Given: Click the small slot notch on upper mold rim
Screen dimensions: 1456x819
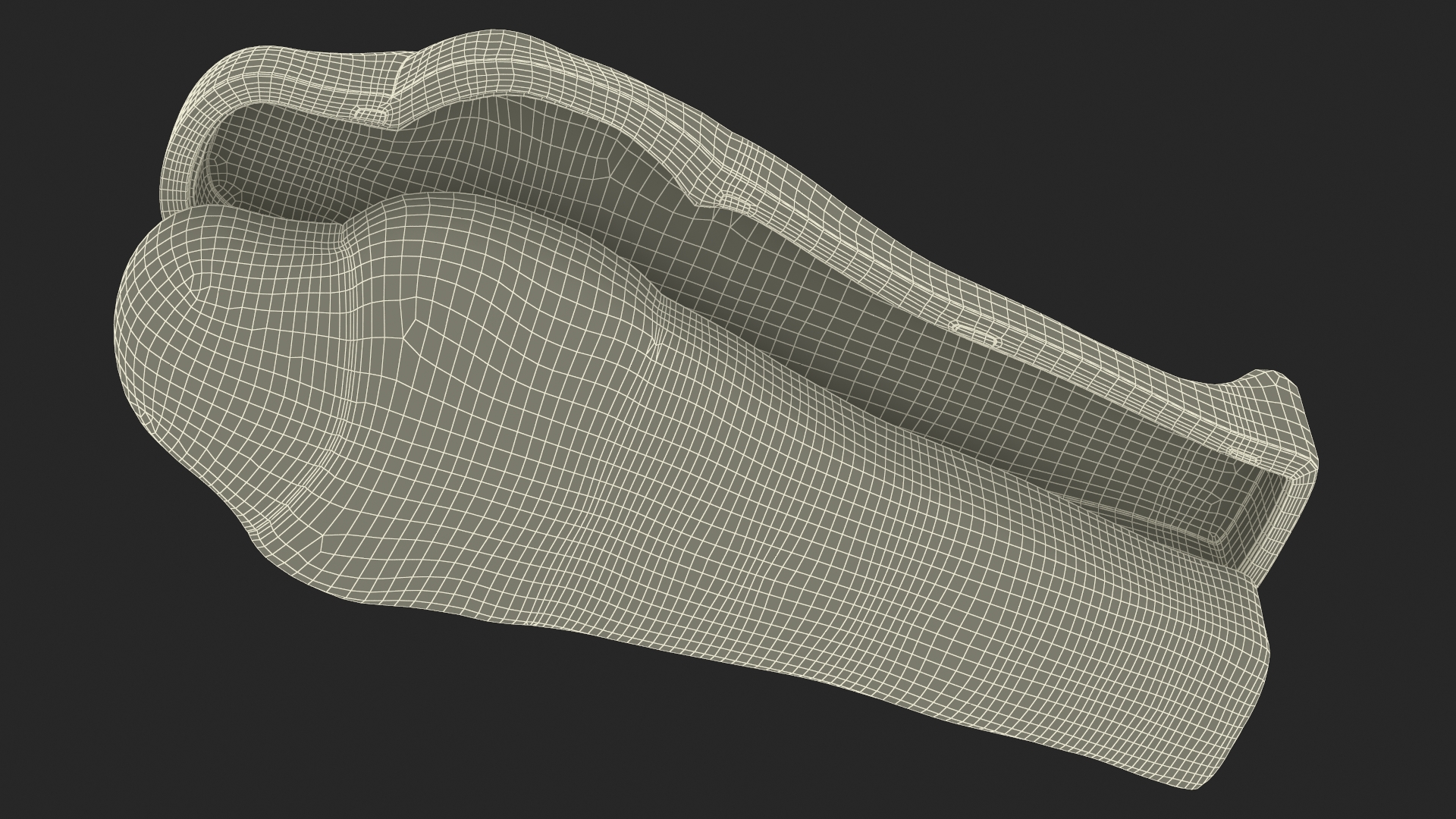Looking at the screenshot, I should [x=372, y=114].
